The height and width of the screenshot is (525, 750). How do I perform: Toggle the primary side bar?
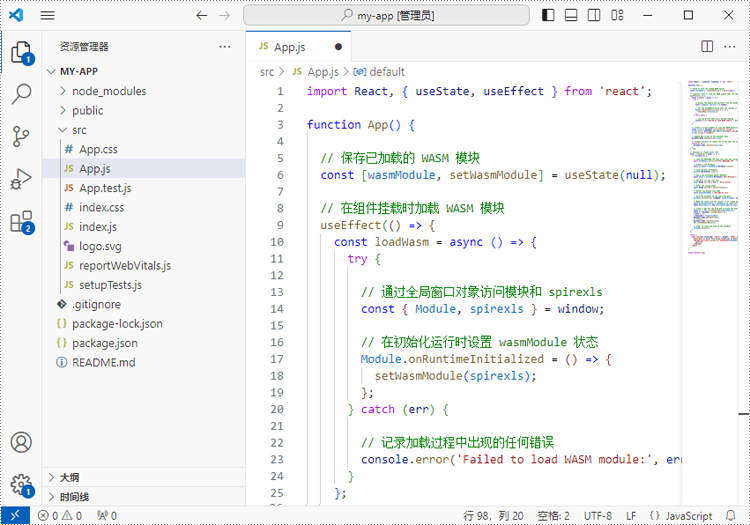click(x=548, y=15)
